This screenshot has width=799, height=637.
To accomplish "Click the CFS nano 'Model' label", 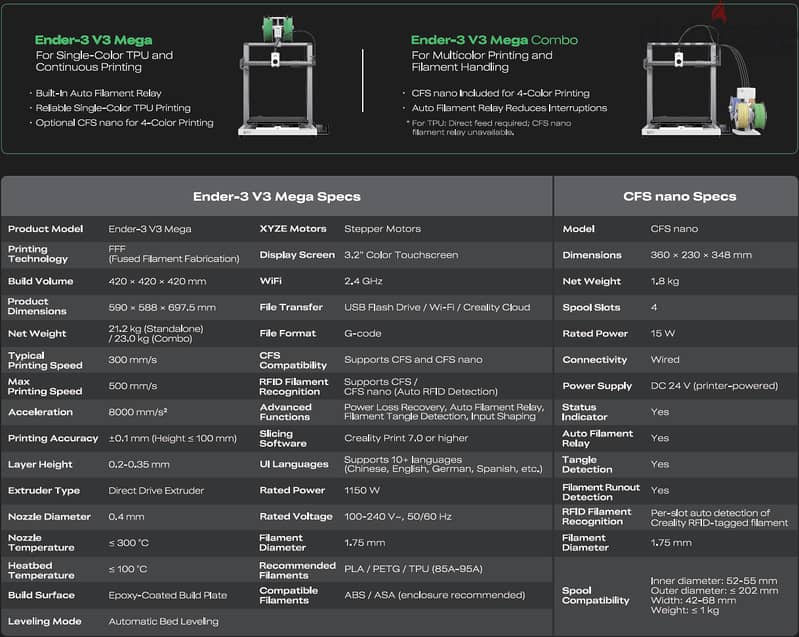I will (x=578, y=229).
